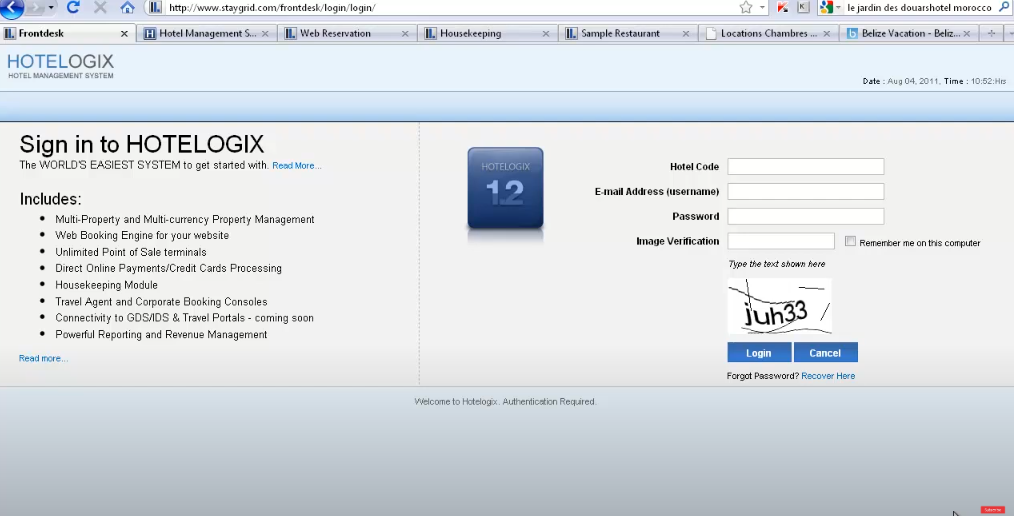Click the grey K virtual keyboard icon
Image resolution: width=1014 pixels, height=516 pixels.
[x=803, y=7]
